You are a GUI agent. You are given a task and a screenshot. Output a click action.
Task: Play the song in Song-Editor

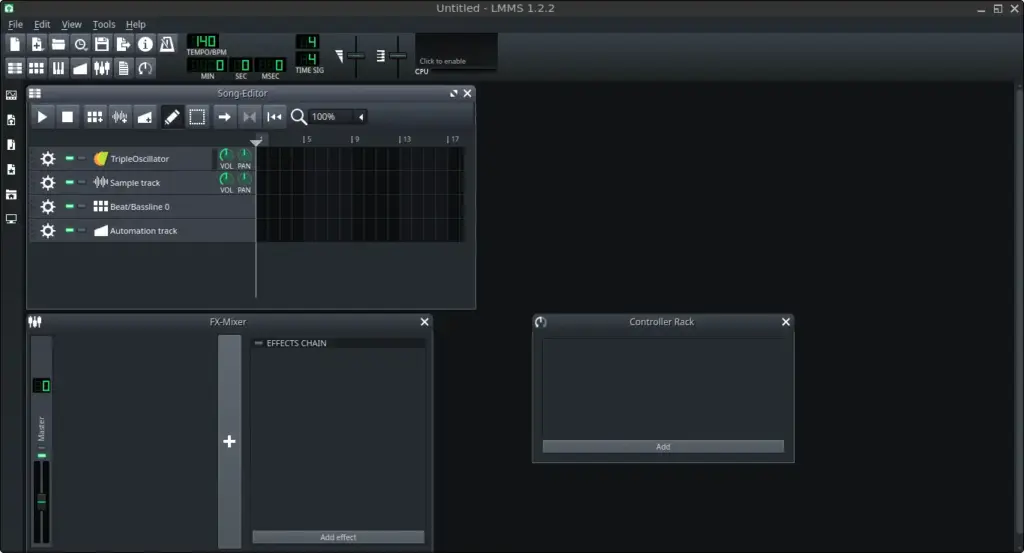[x=42, y=117]
